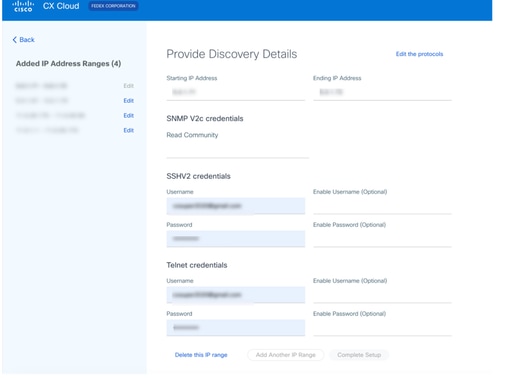Screen dimensions: 508x378
Task: Select the fourth added IP range entry
Action: (47, 130)
